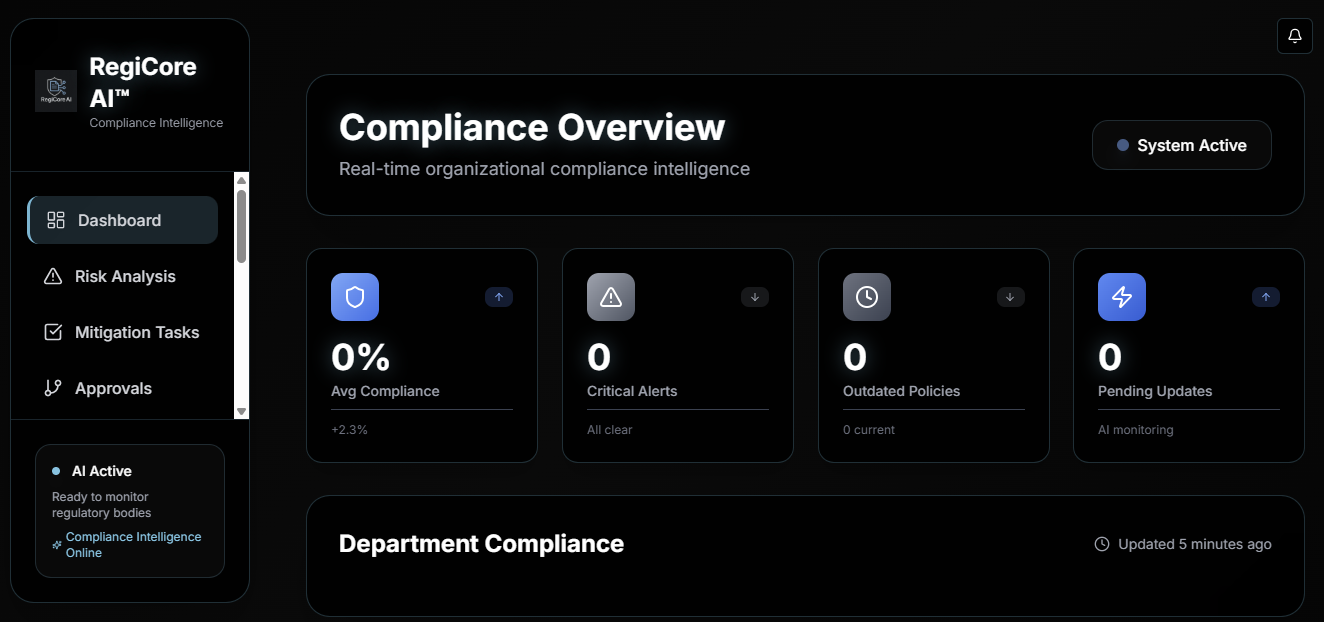
Task: Click the clock icon beside Updated 5 minutes ago
Action: pos(1102,544)
